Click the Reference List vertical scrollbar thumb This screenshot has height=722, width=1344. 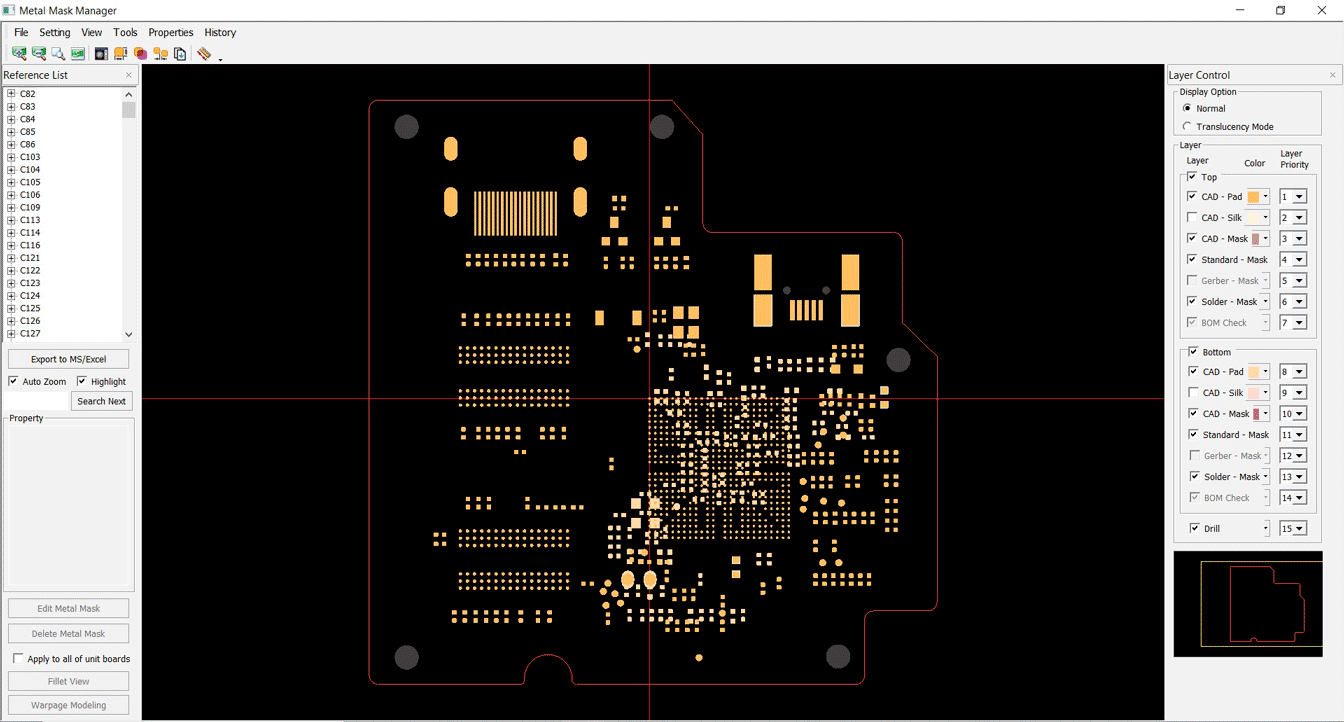[129, 110]
